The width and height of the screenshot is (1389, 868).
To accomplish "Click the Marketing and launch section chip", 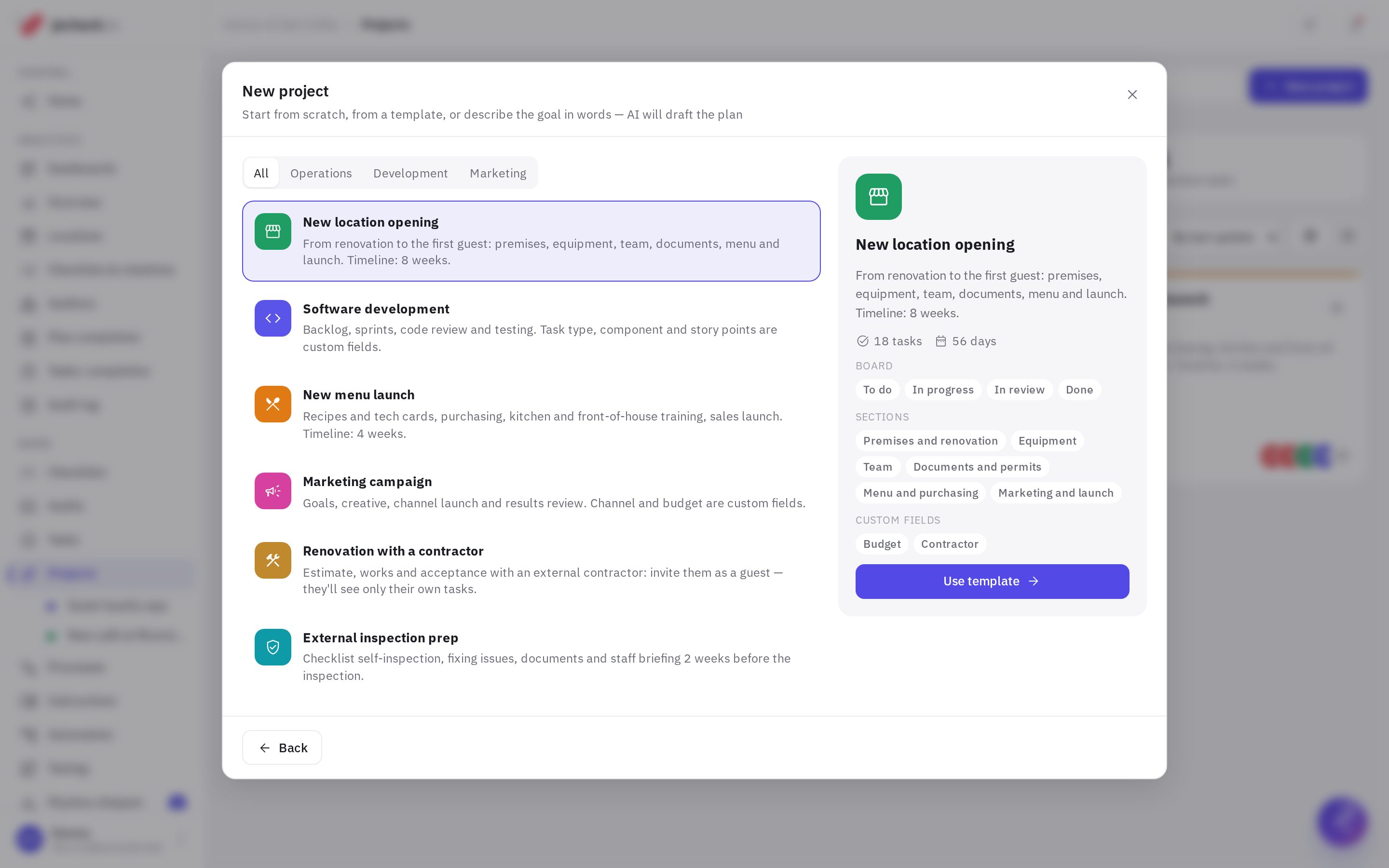I will 1056,493.
